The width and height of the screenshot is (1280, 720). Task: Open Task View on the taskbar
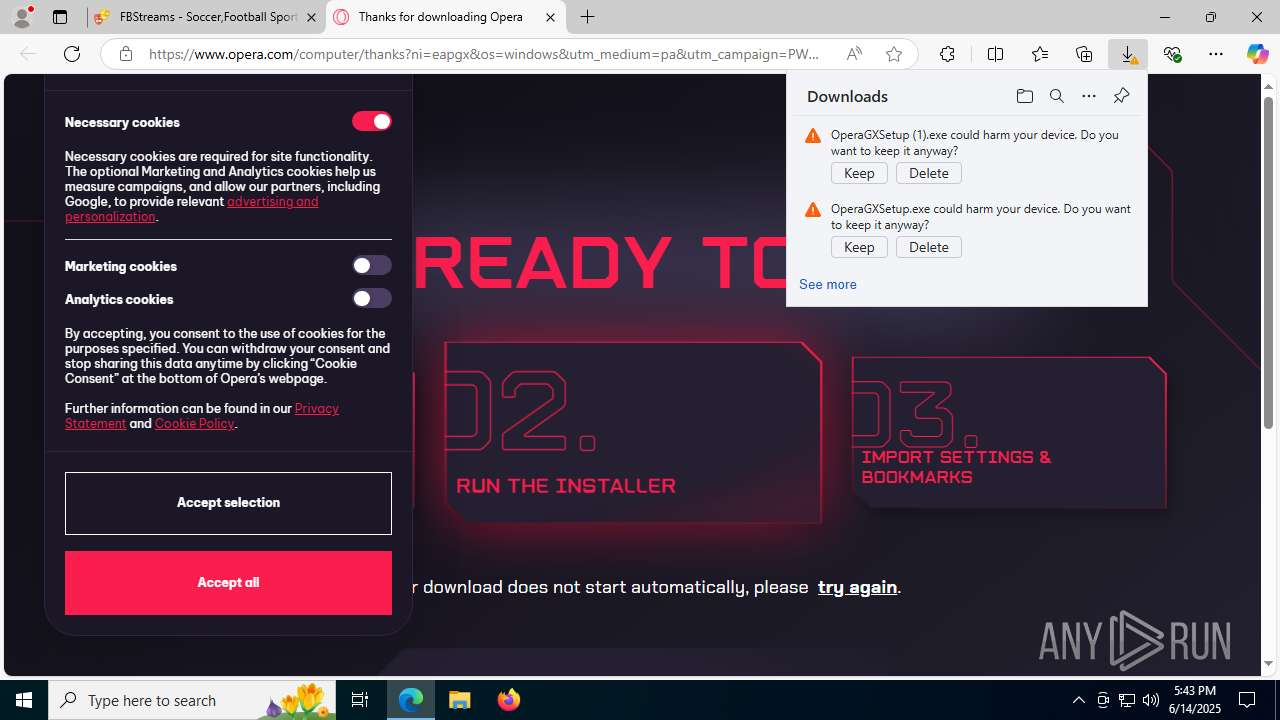pos(360,700)
